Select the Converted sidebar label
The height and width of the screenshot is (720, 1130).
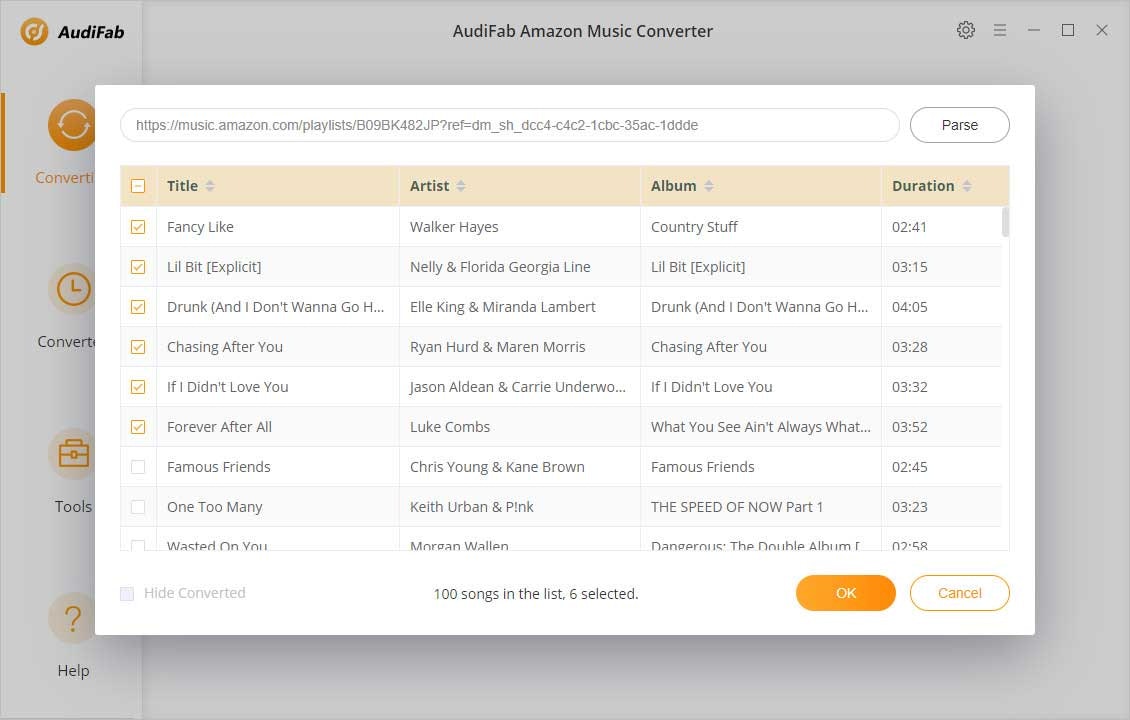tap(66, 342)
